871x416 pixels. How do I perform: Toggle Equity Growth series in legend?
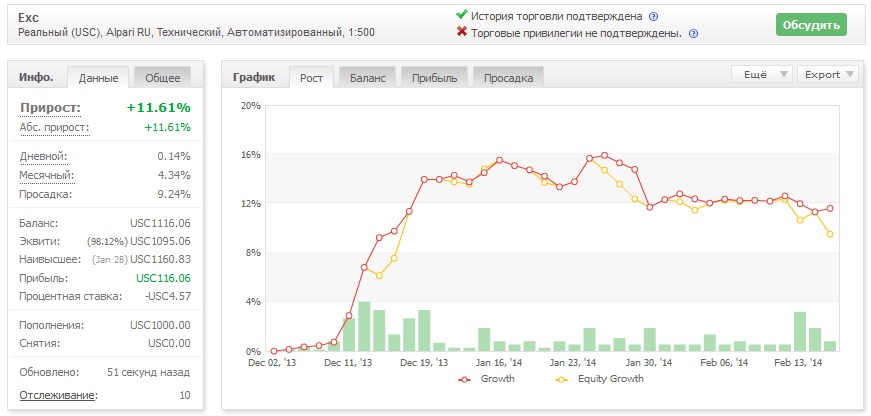point(599,379)
